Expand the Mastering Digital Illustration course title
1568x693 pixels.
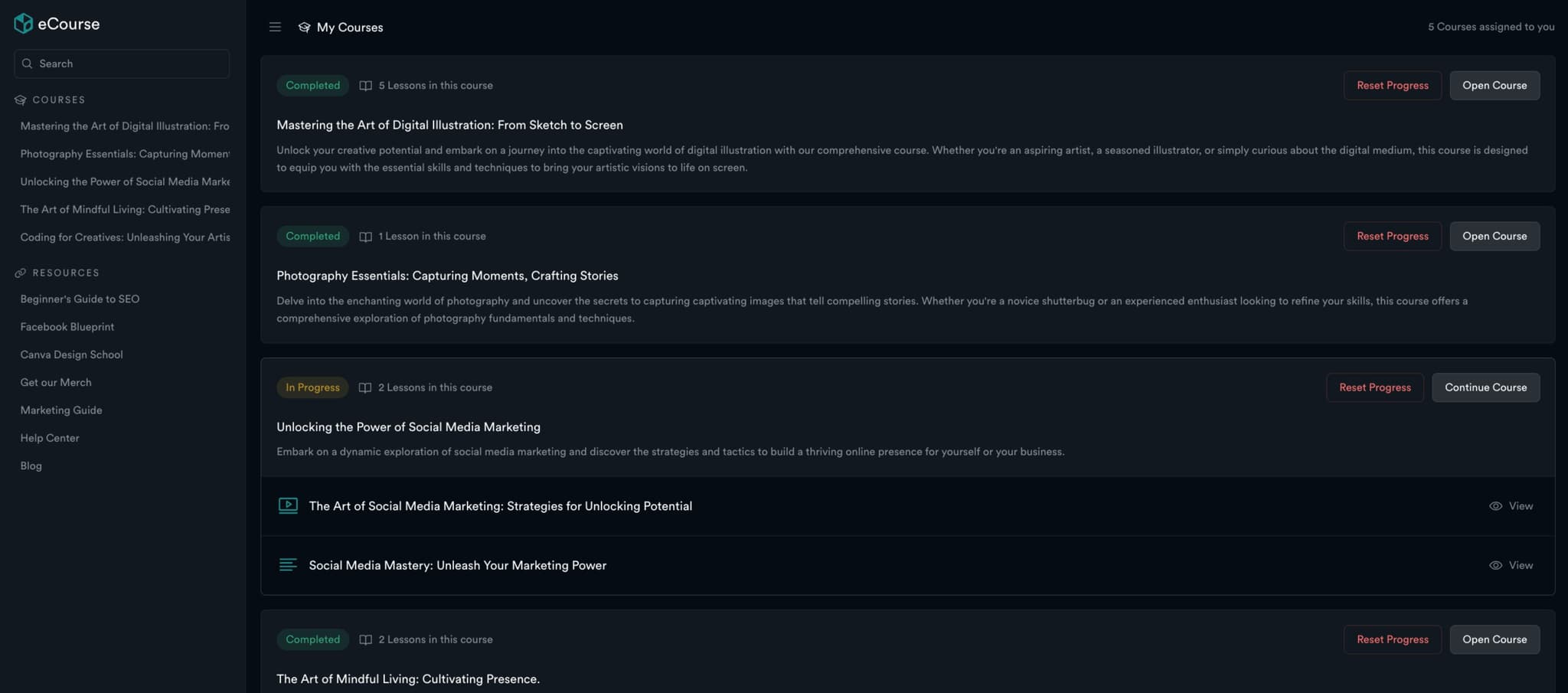[x=449, y=125]
